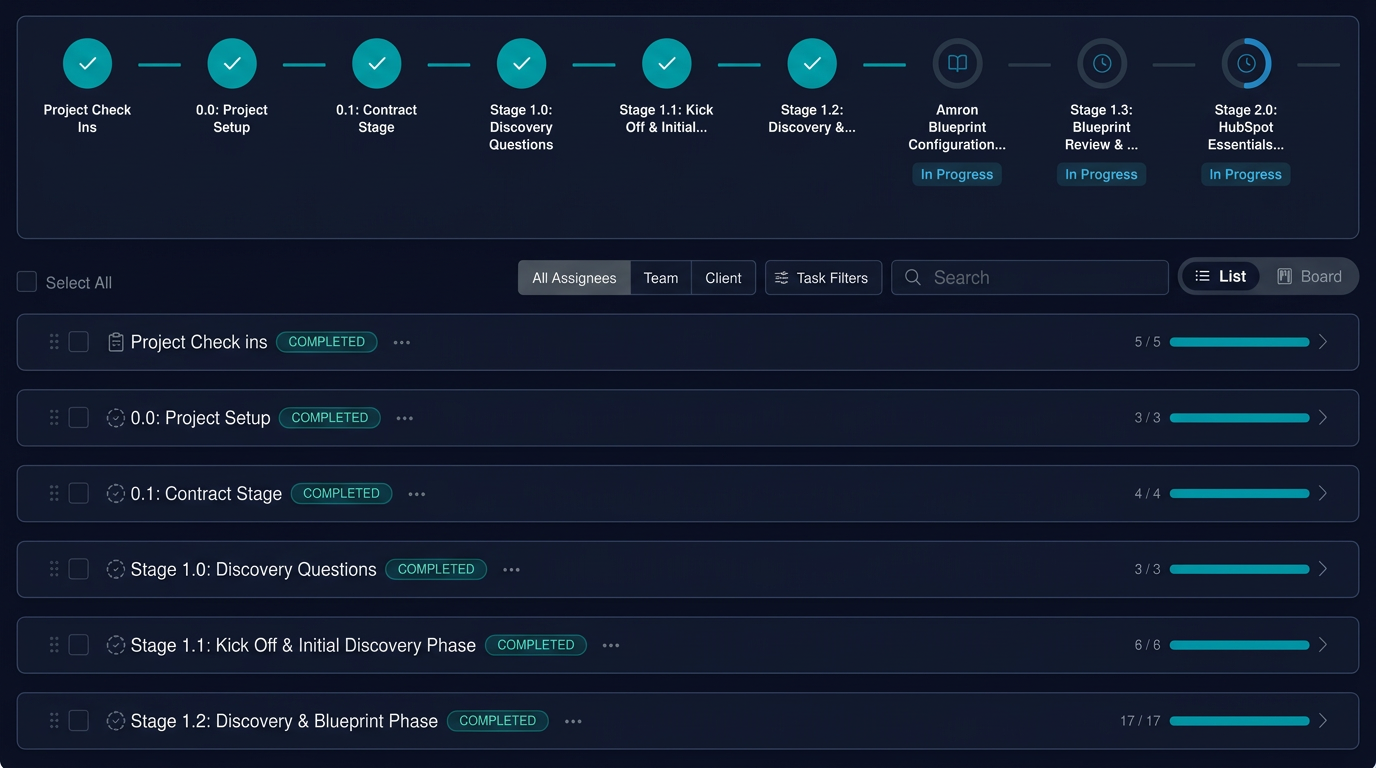Expand the Project Check ins row chevron
This screenshot has height=768, width=1376.
(1323, 342)
